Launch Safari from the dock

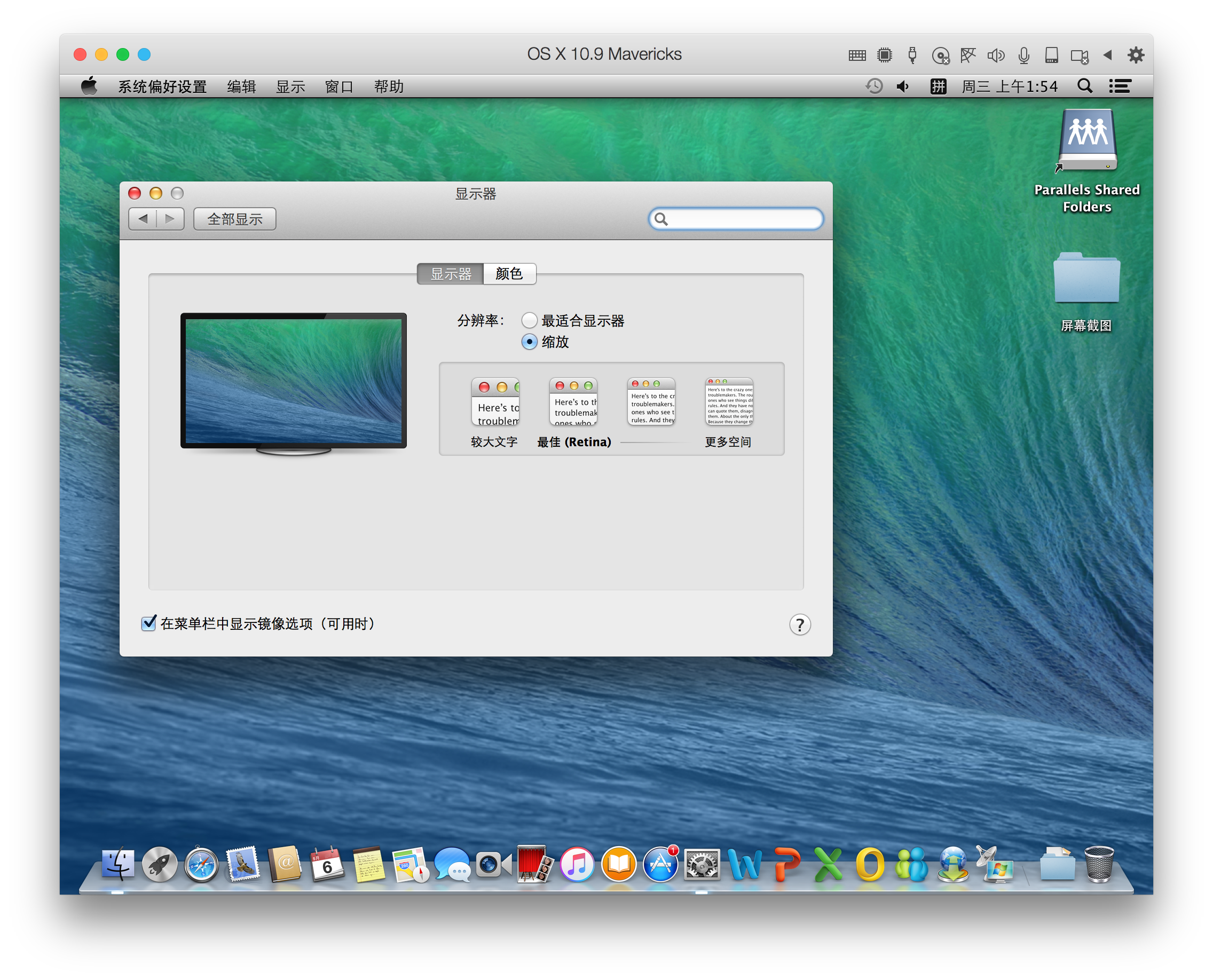click(x=201, y=864)
